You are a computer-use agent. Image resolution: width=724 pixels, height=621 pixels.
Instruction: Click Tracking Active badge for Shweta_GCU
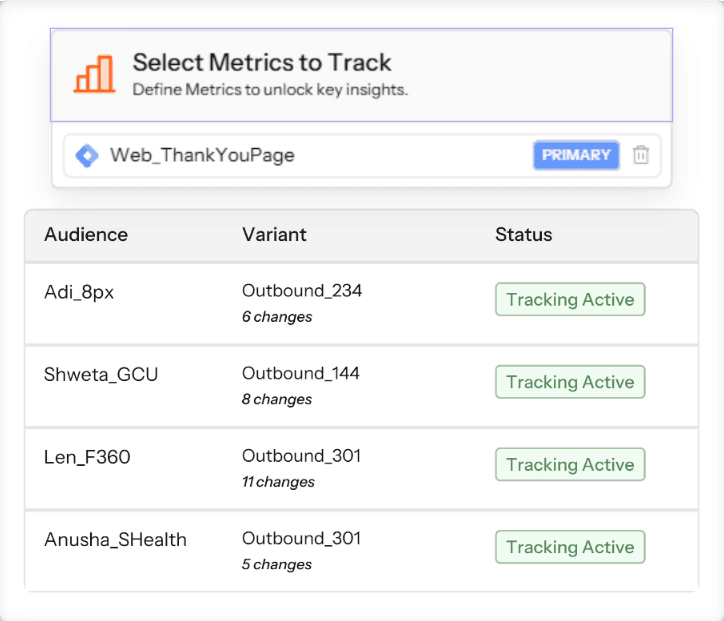[570, 382]
